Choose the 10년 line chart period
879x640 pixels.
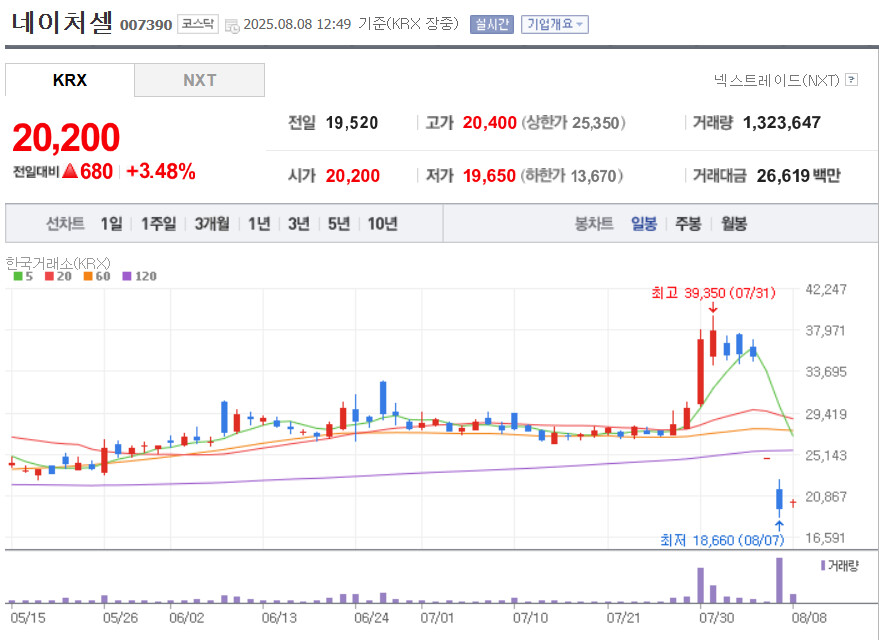[382, 224]
